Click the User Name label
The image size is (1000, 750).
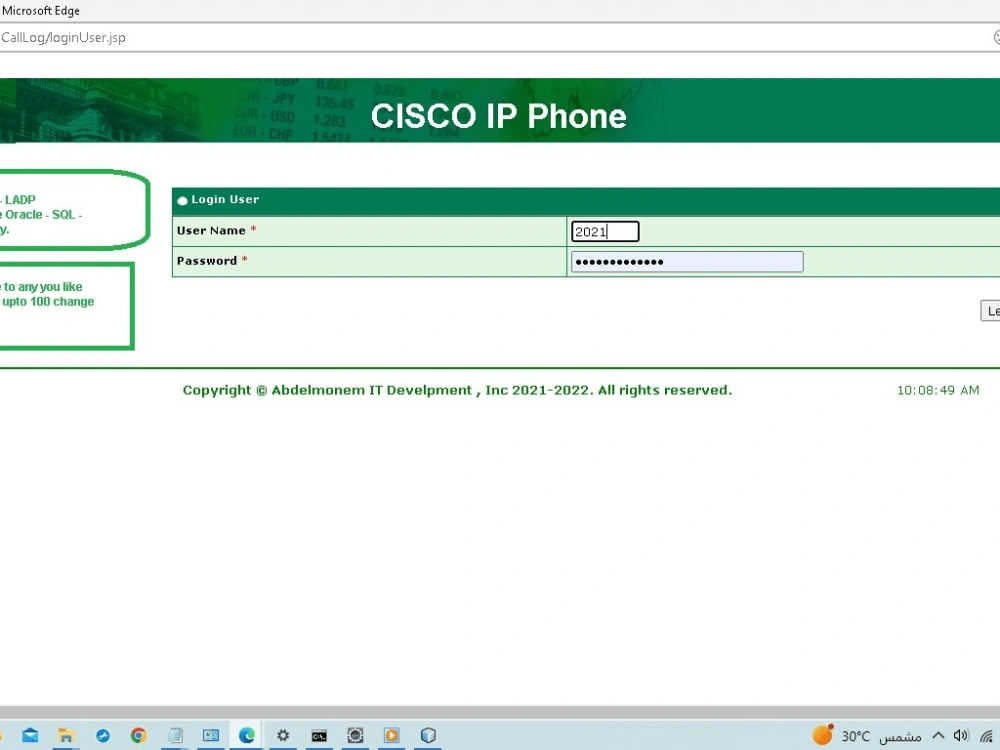tap(211, 231)
